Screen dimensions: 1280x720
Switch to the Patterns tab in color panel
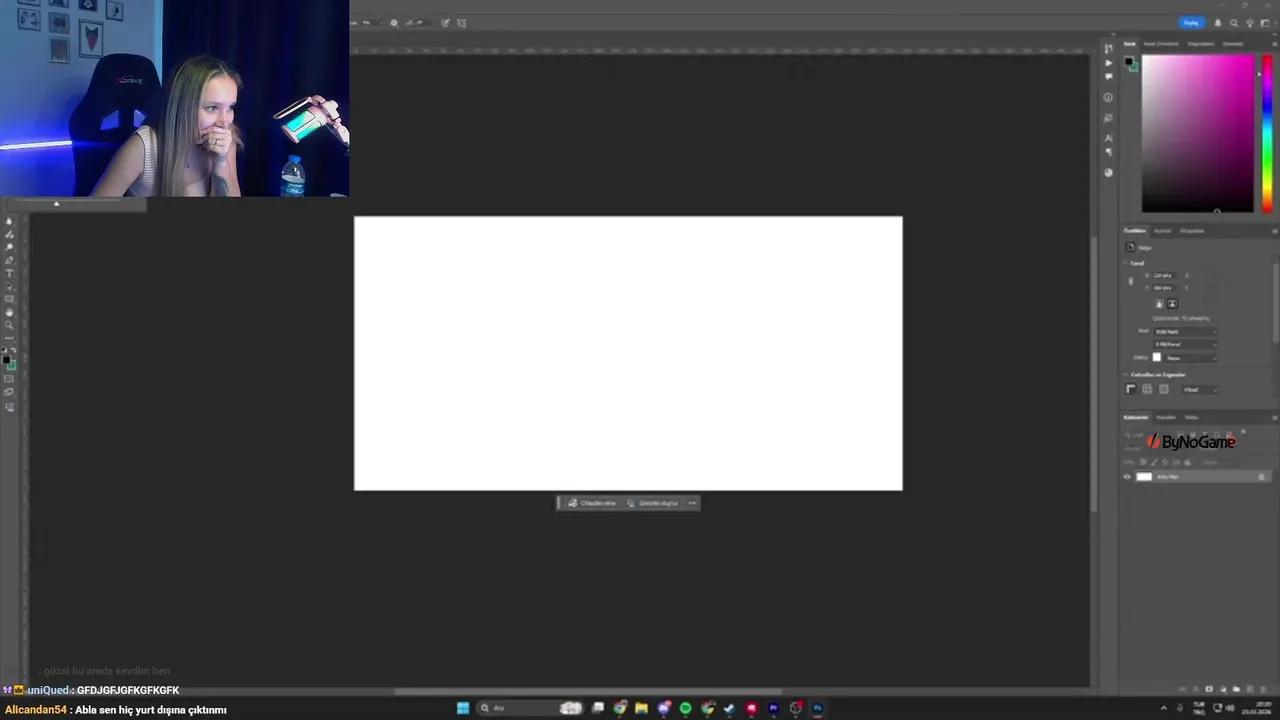(1233, 44)
